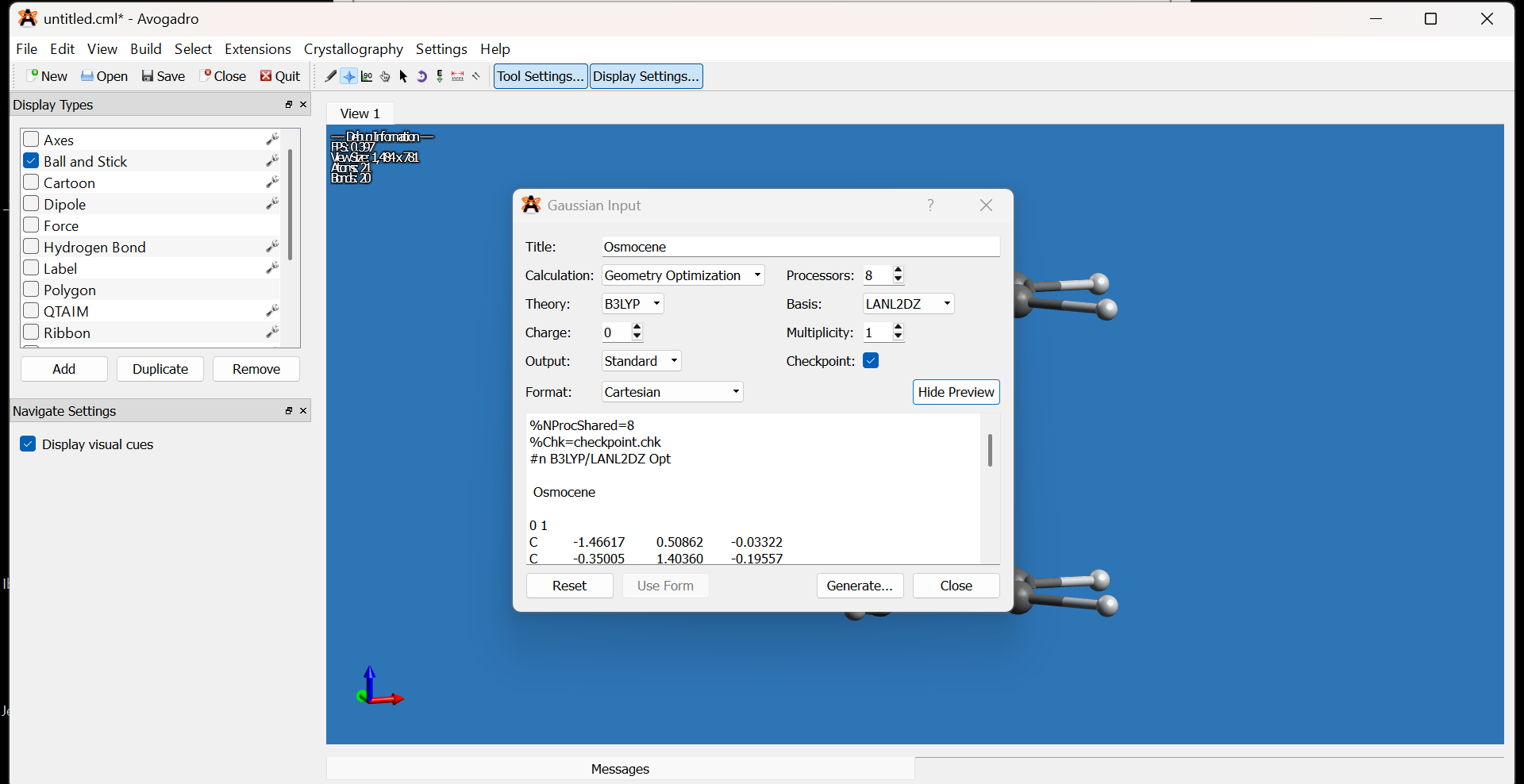Open Cartoon display settings wrench

click(271, 183)
